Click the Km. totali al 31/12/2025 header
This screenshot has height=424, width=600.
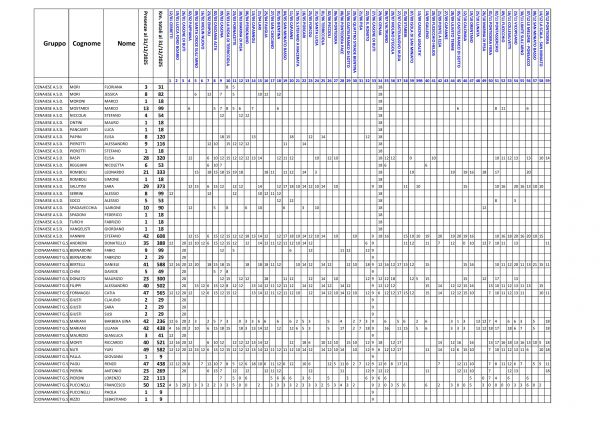pyautogui.click(x=160, y=45)
